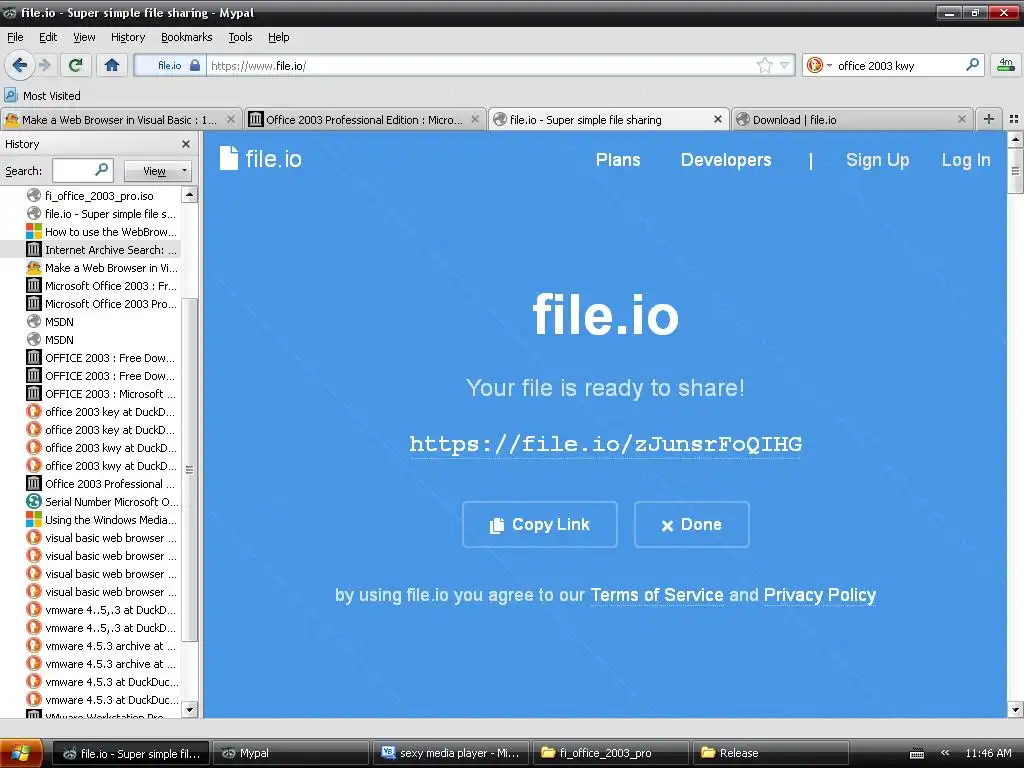Switch to Office 2003 Professional Edition tab

366,120
